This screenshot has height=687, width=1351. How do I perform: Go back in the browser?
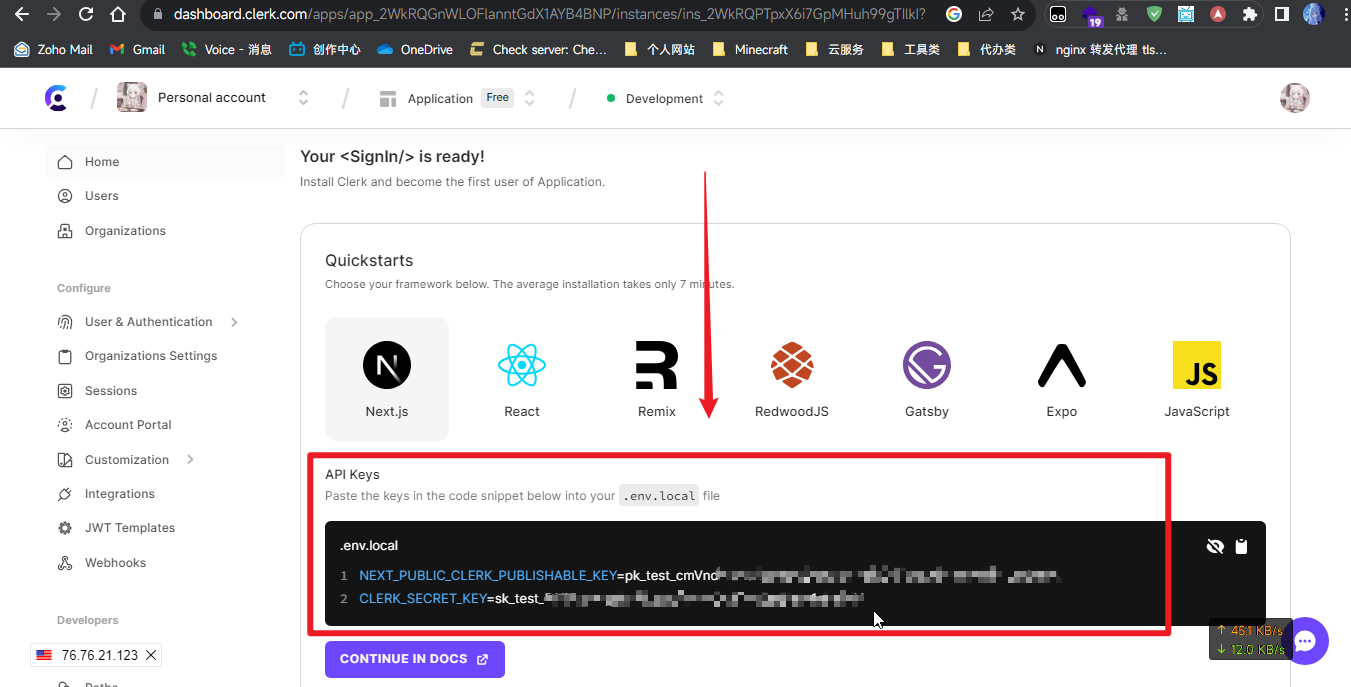tap(22, 14)
